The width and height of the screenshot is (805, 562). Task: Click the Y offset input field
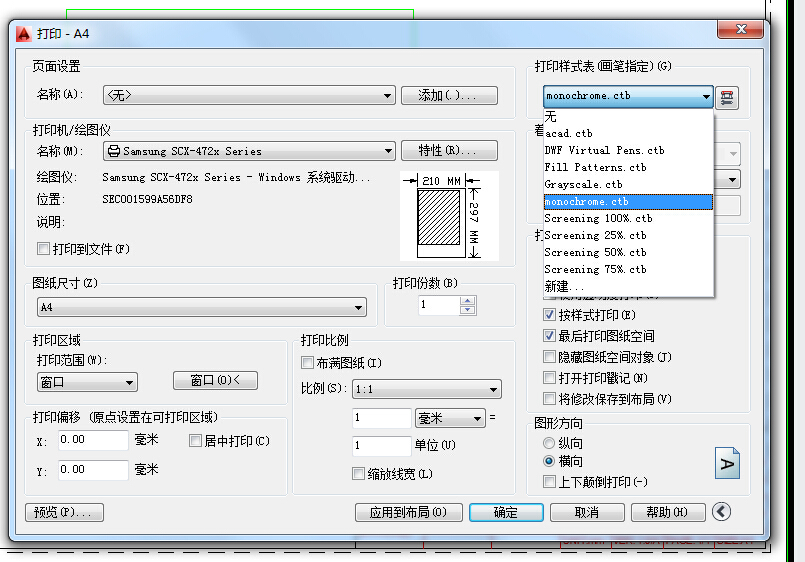(x=93, y=470)
